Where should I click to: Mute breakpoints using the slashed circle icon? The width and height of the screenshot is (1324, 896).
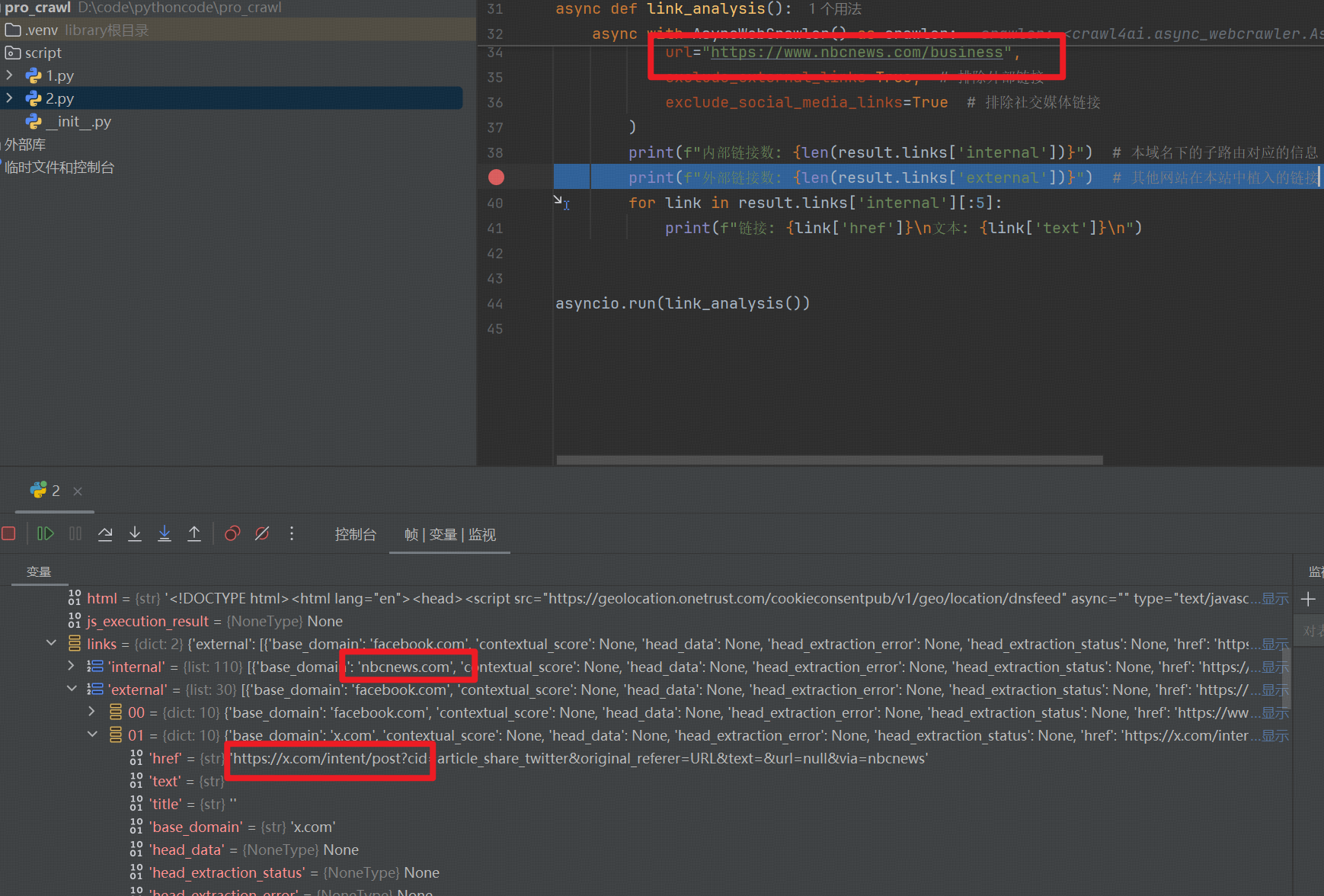pos(262,534)
